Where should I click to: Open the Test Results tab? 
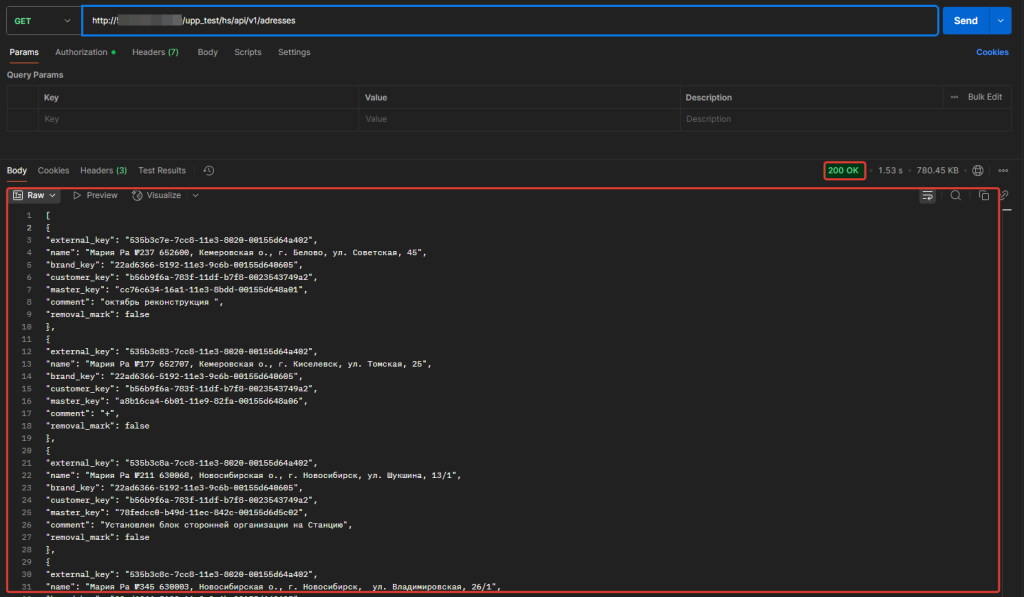click(x=162, y=171)
